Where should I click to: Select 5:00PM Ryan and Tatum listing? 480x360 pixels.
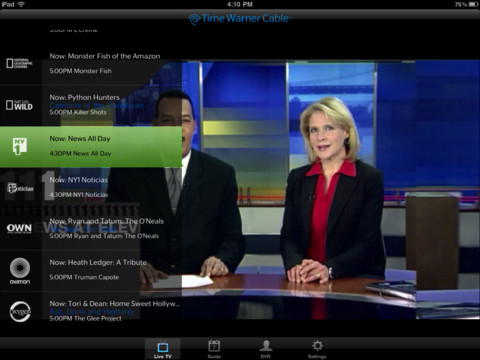pos(104,236)
